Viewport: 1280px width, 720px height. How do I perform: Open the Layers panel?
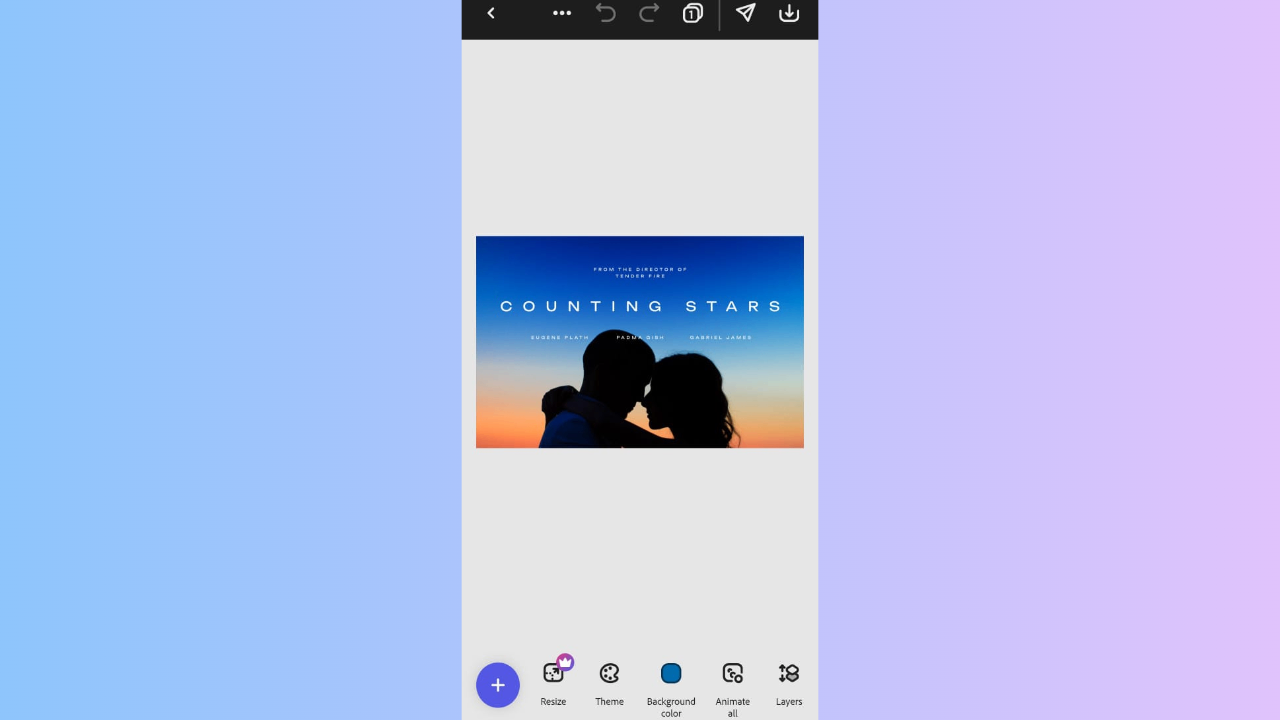coord(788,673)
